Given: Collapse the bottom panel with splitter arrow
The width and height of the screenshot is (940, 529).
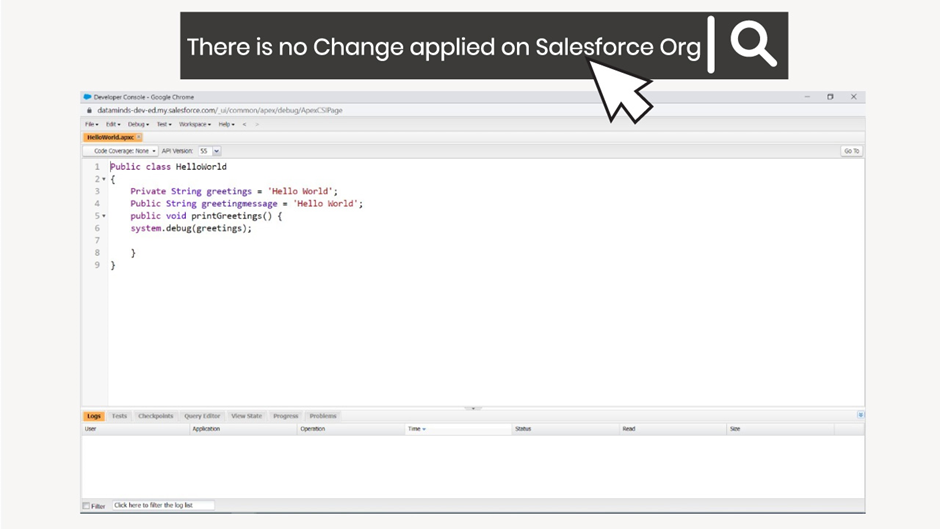Looking at the screenshot, I should point(473,408).
